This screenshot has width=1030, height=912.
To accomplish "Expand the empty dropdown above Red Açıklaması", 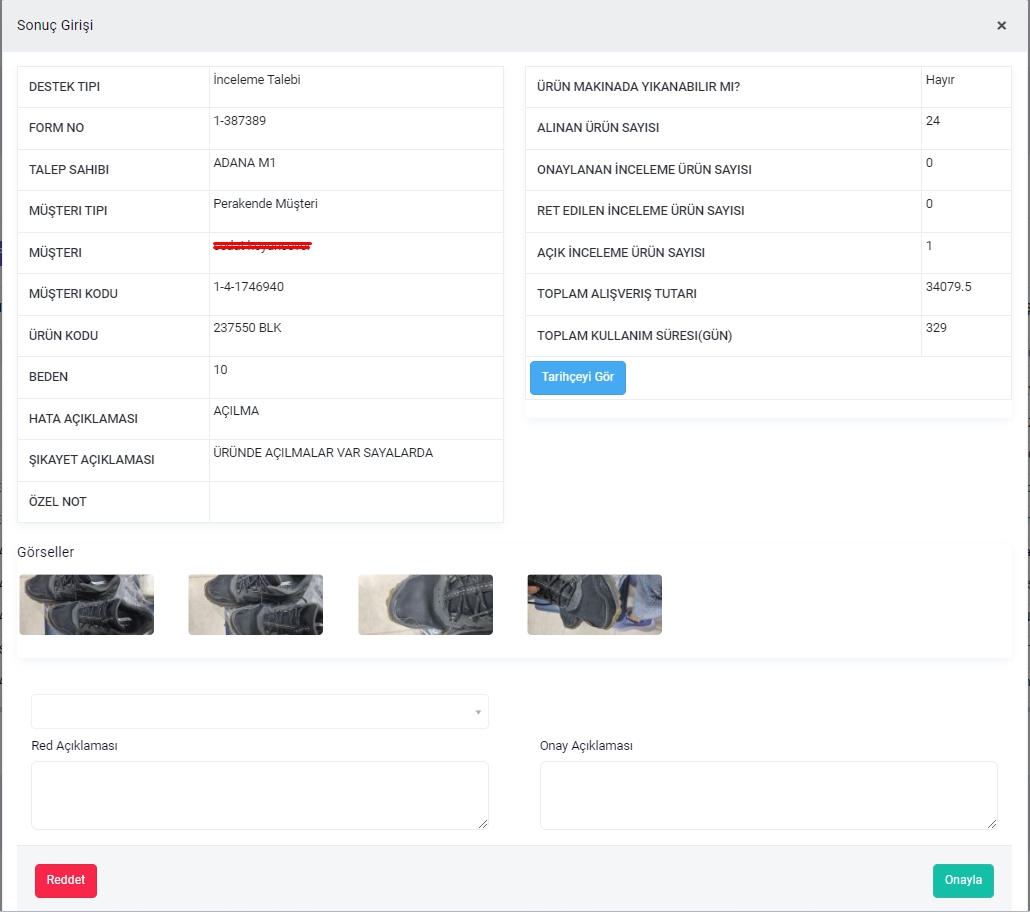I will tap(260, 712).
